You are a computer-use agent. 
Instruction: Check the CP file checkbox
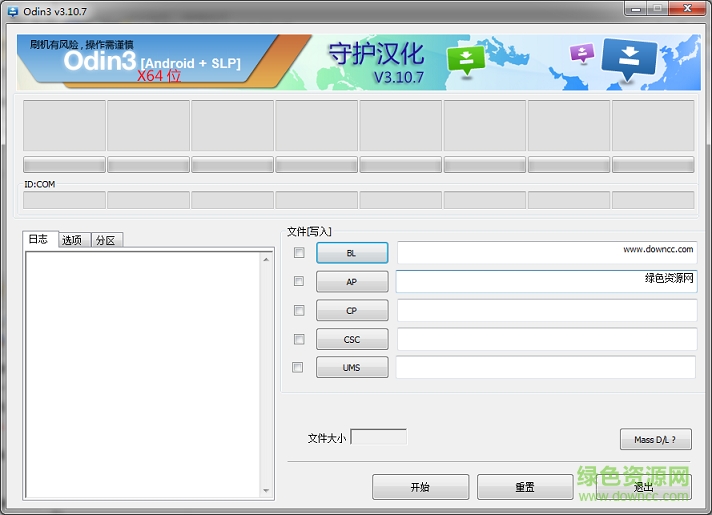[299, 310]
